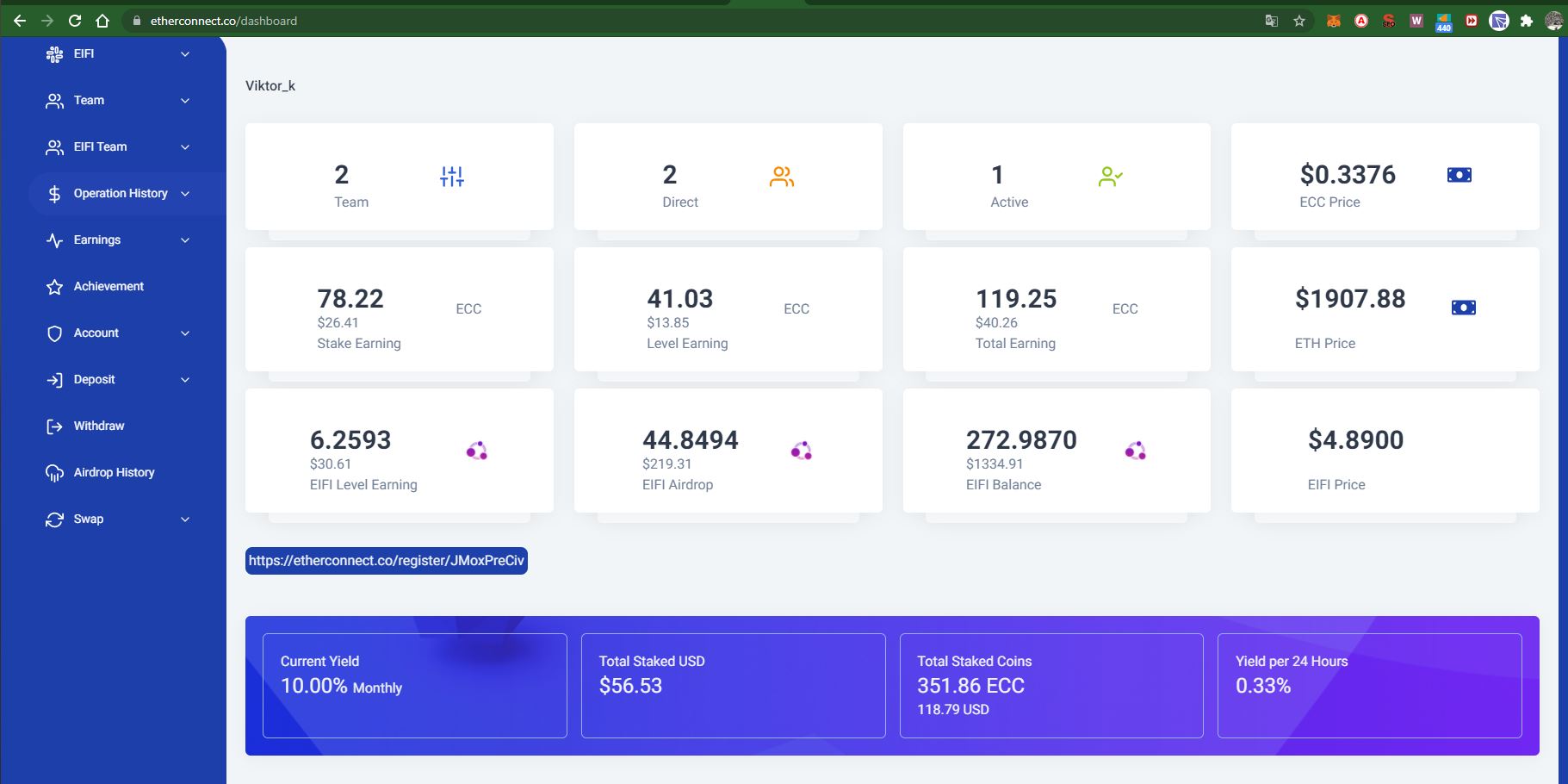
Task: Click the Total Staked Coins 351.86 ECC panel
Action: click(x=1051, y=686)
